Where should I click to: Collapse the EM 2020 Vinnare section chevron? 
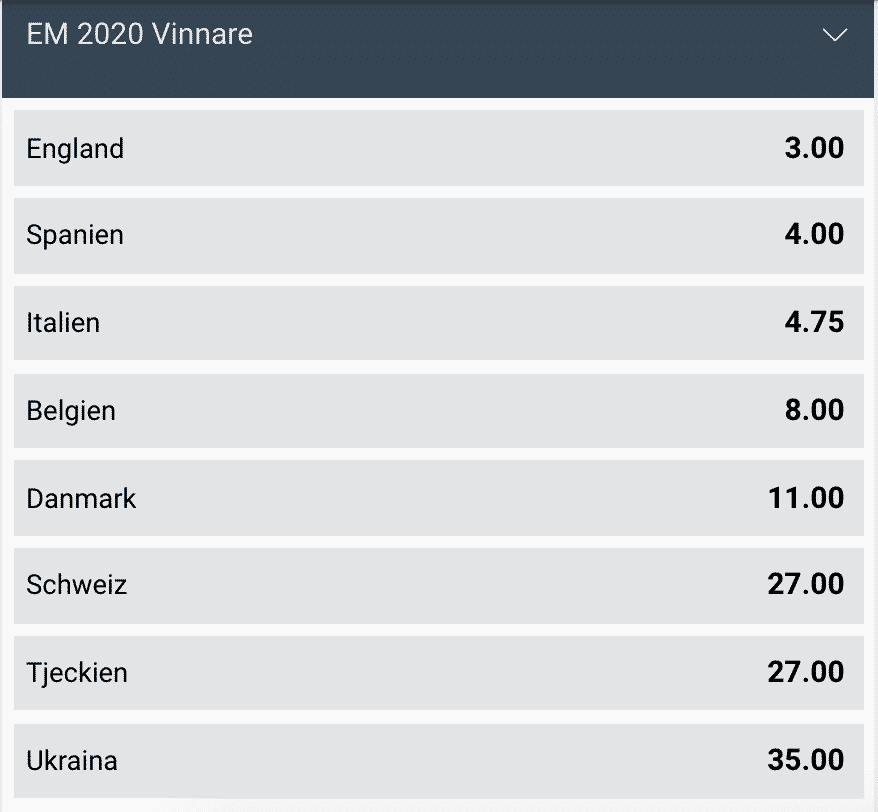tap(834, 35)
